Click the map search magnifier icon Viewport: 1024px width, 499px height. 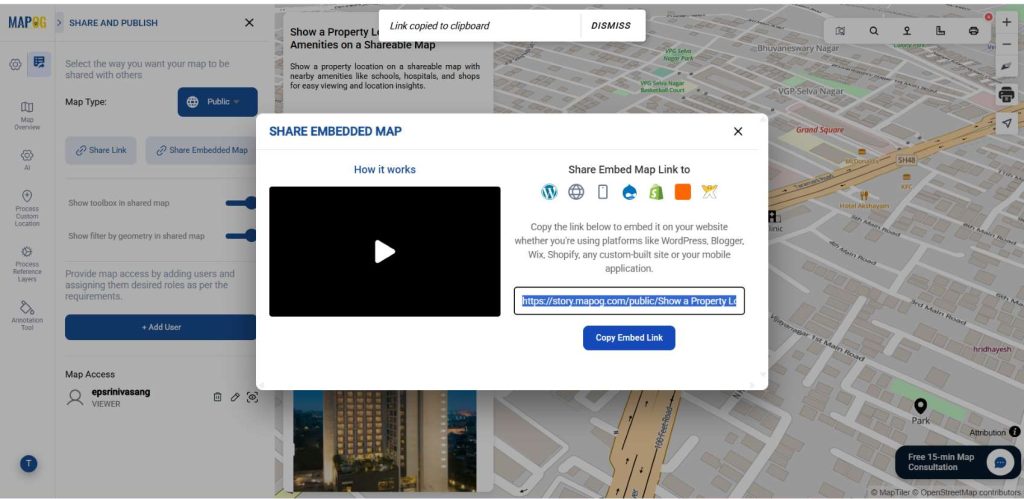coord(874,31)
